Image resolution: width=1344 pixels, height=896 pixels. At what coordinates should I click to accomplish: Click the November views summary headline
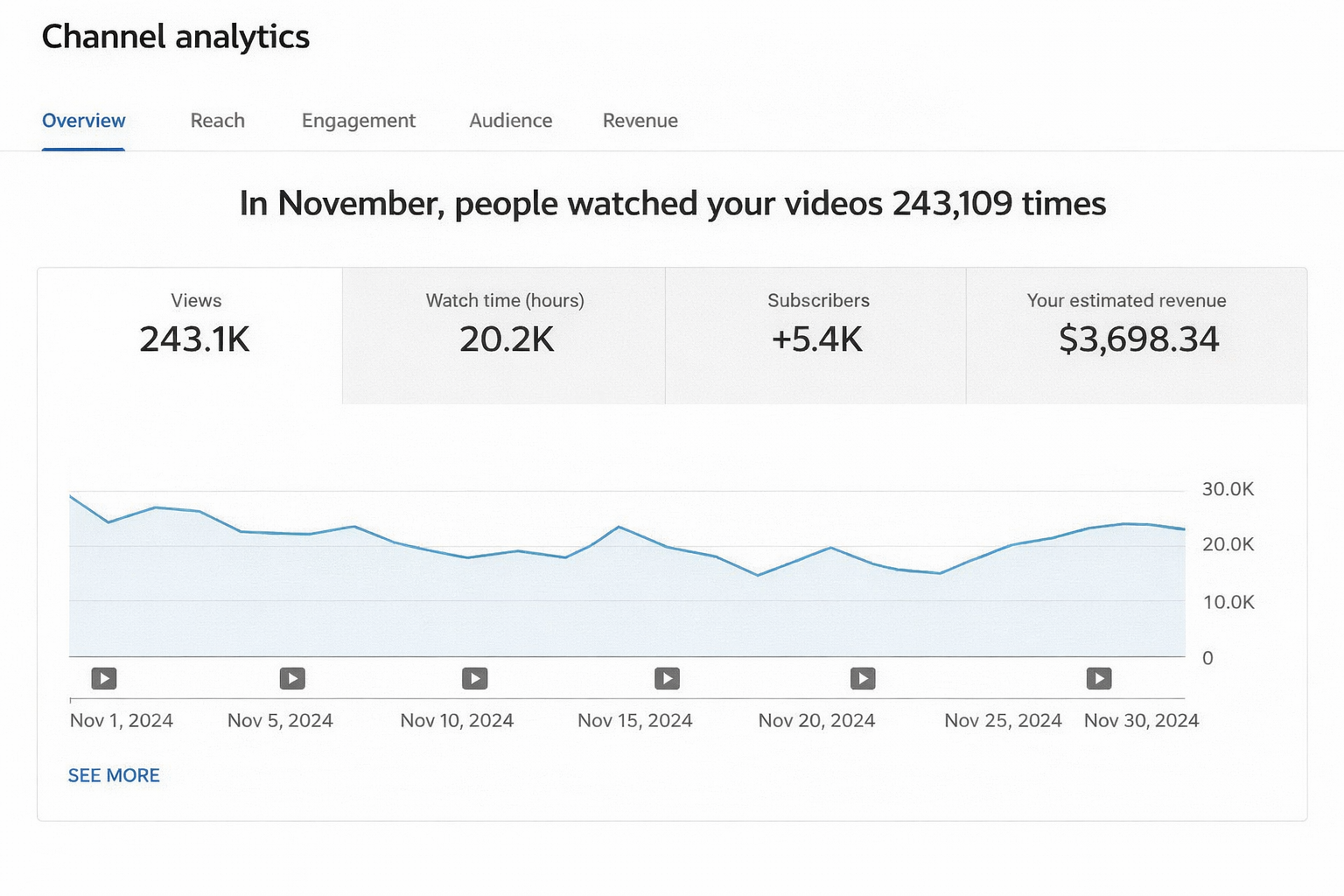672,204
